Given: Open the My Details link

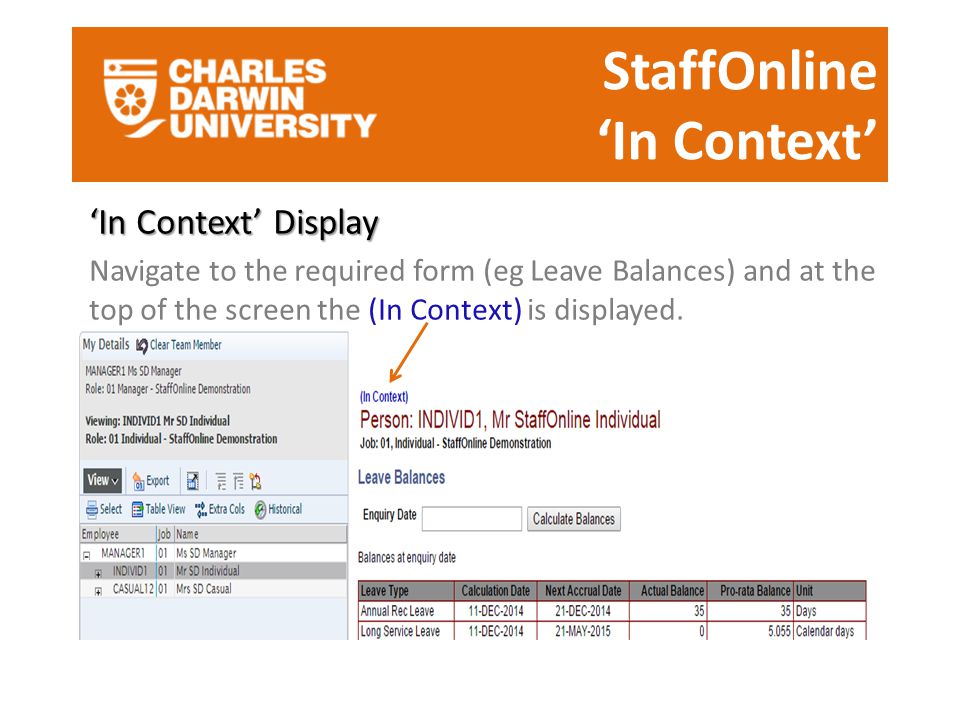Looking at the screenshot, I should 106,345.
